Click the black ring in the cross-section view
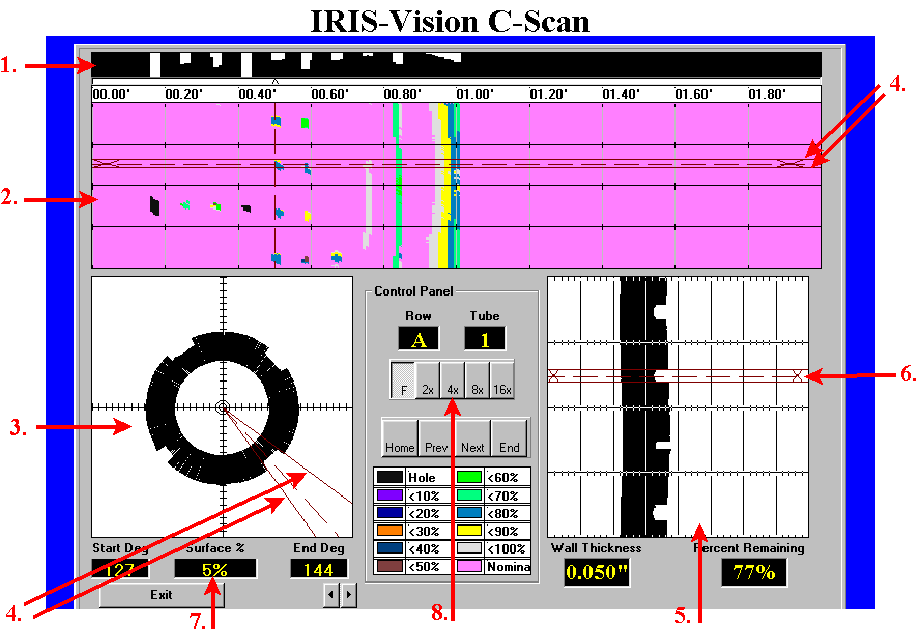920x635 pixels. tap(158, 408)
